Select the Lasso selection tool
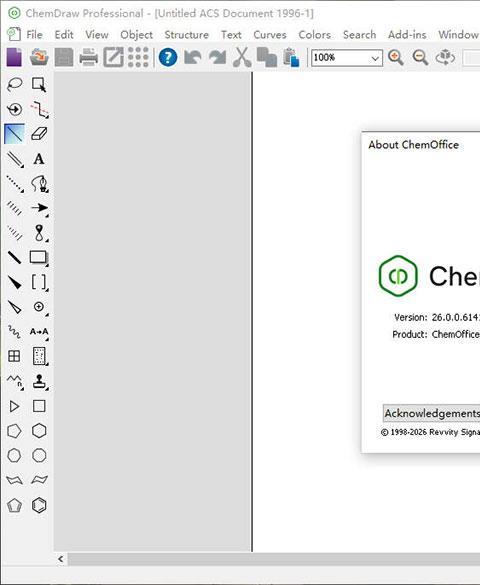The image size is (480, 585). click(x=15, y=85)
